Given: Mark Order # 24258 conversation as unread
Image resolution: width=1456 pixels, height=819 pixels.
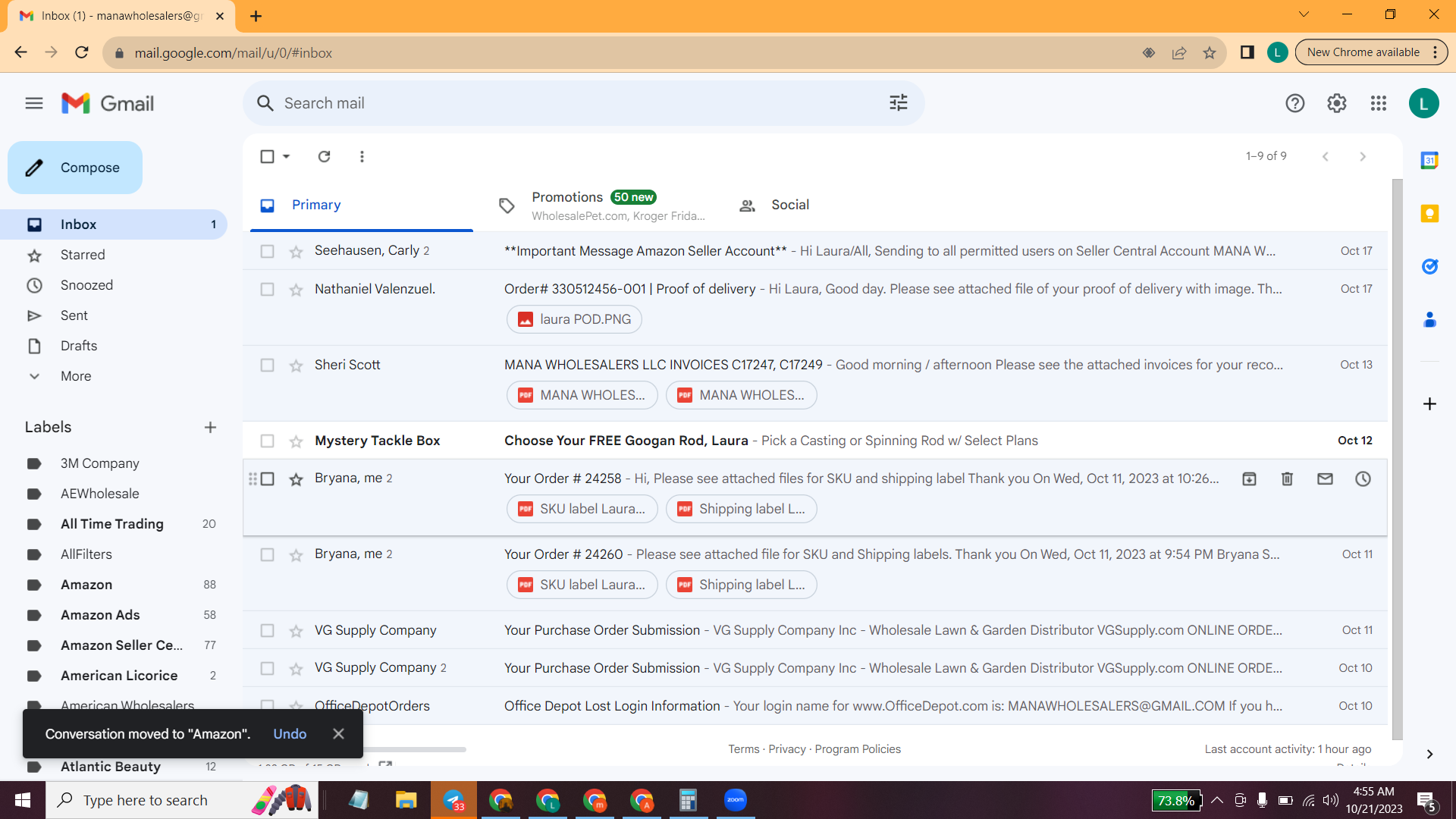Looking at the screenshot, I should 1325,479.
